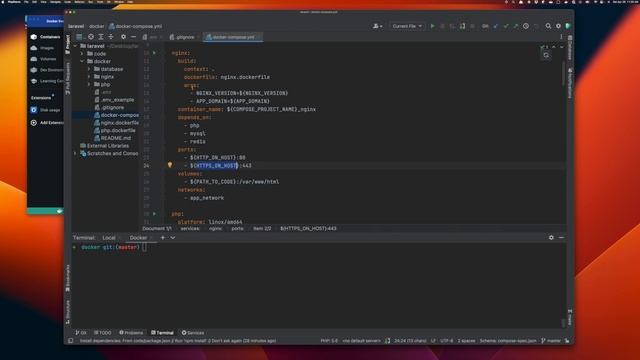Hide terminal panel with minus icon

561,238
